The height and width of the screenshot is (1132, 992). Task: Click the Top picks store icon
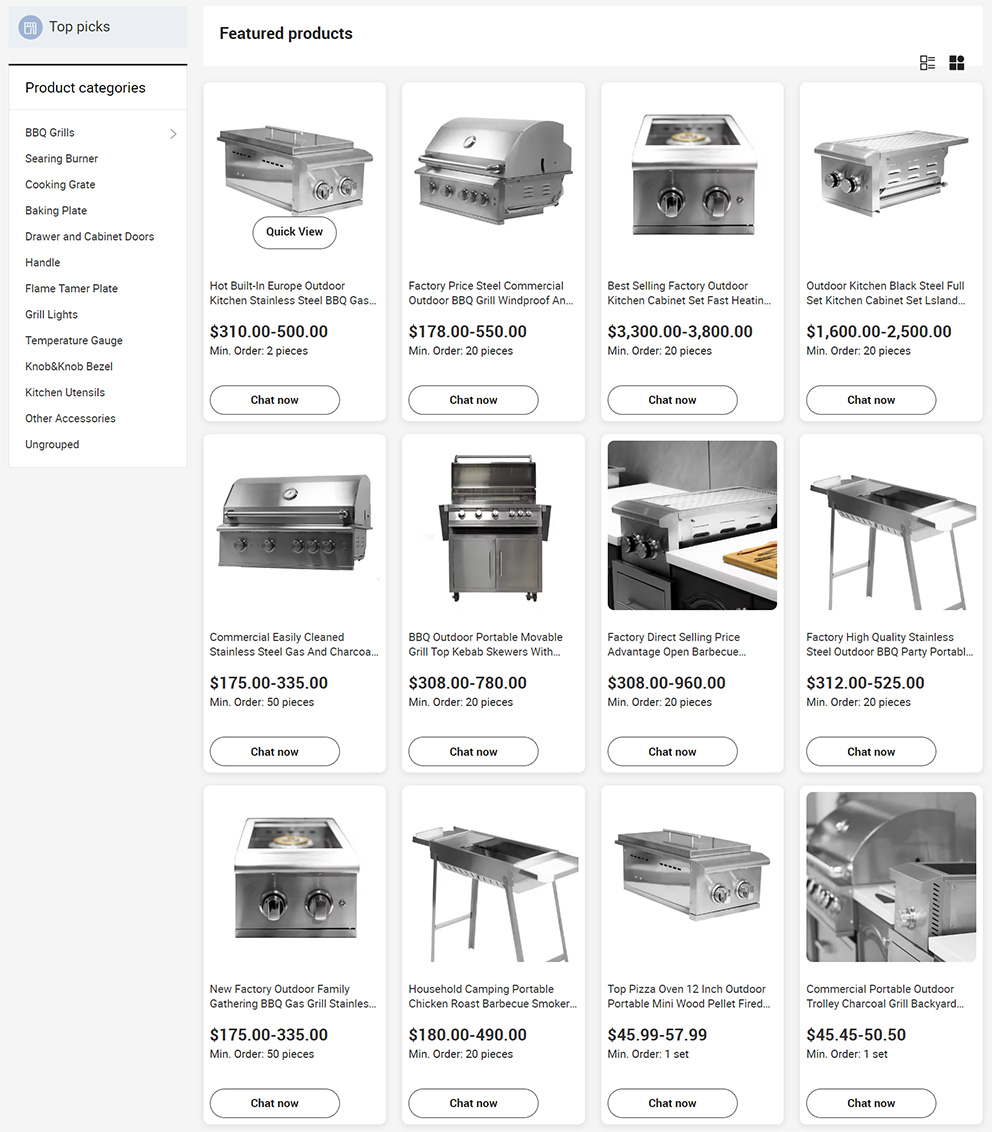click(x=30, y=27)
